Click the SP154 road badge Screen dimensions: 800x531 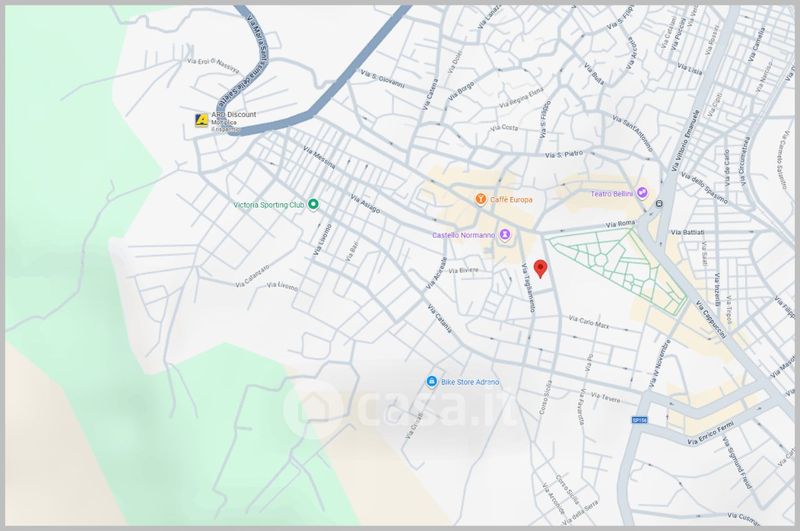(x=642, y=421)
